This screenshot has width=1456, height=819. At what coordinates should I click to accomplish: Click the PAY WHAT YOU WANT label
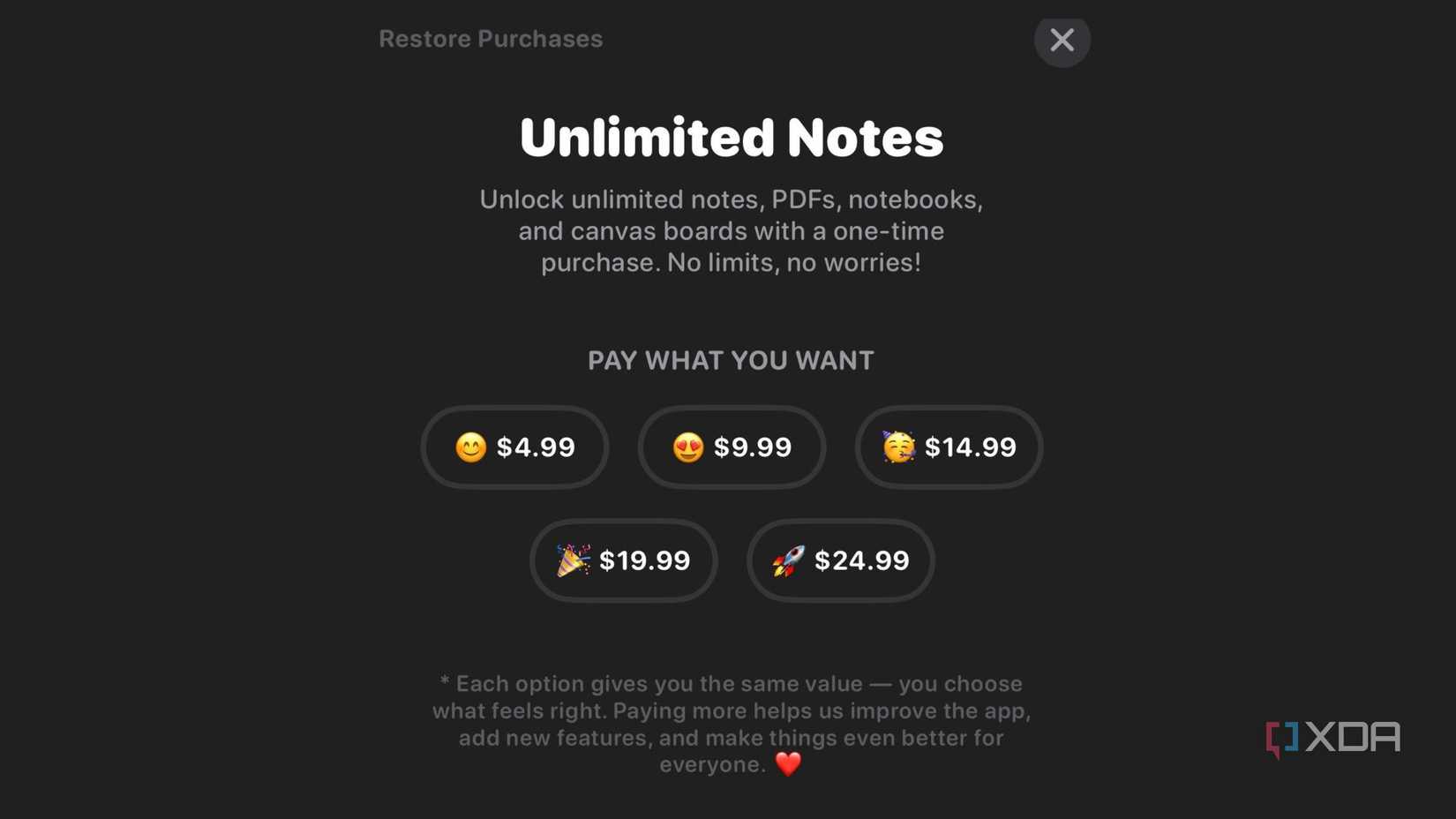point(732,359)
